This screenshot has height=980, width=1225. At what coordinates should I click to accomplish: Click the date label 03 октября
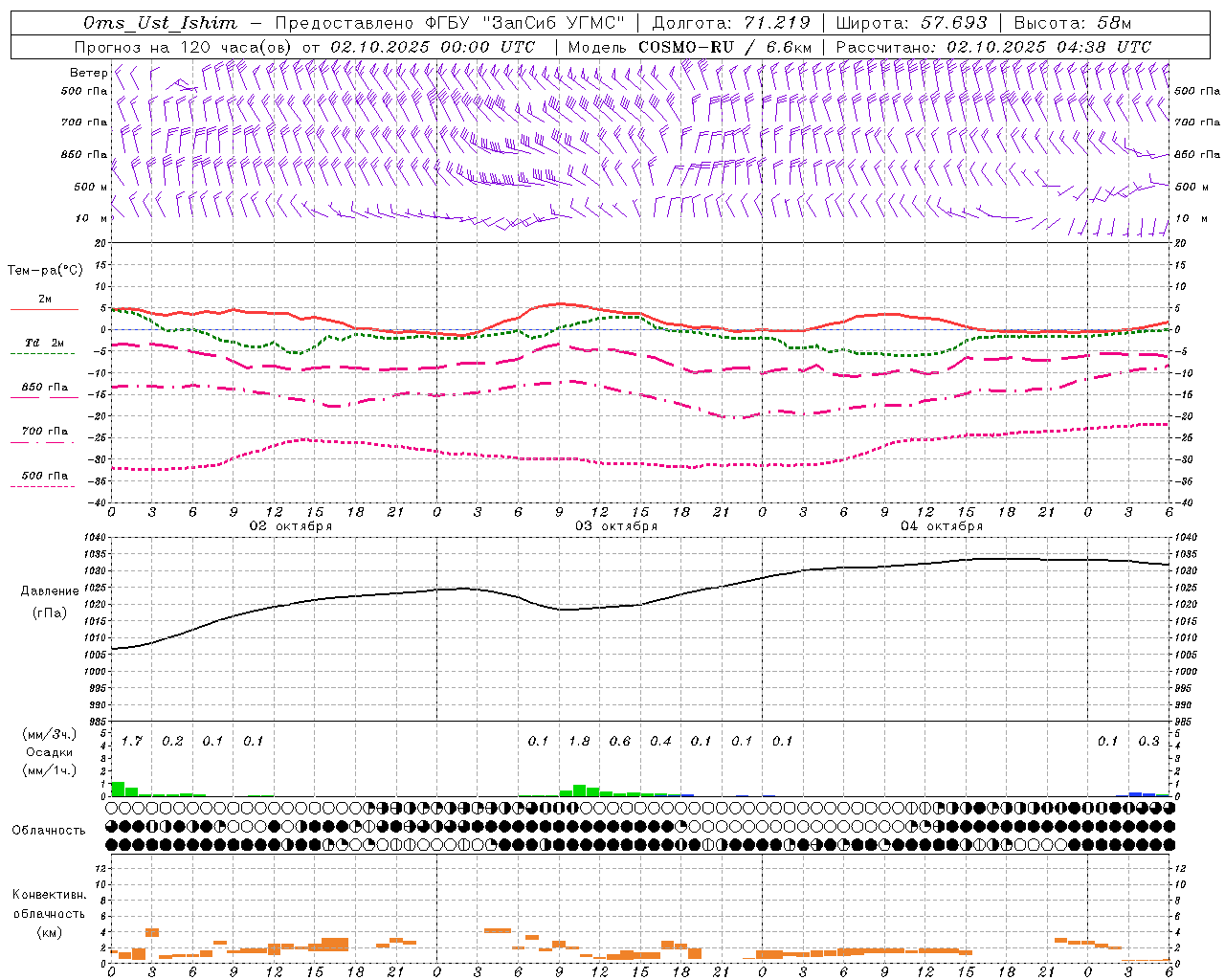click(616, 526)
